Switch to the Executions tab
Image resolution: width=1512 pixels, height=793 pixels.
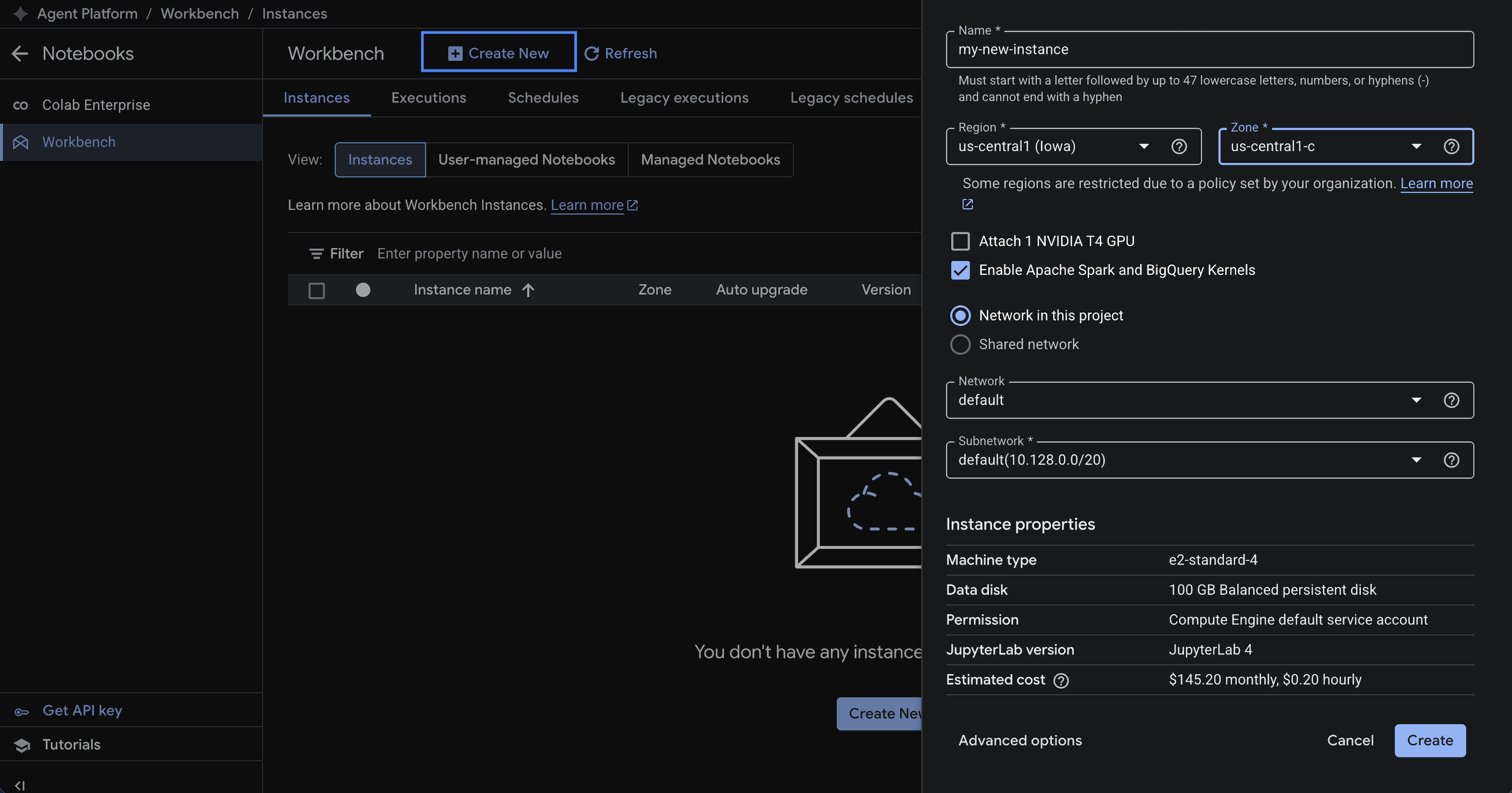pyautogui.click(x=429, y=98)
